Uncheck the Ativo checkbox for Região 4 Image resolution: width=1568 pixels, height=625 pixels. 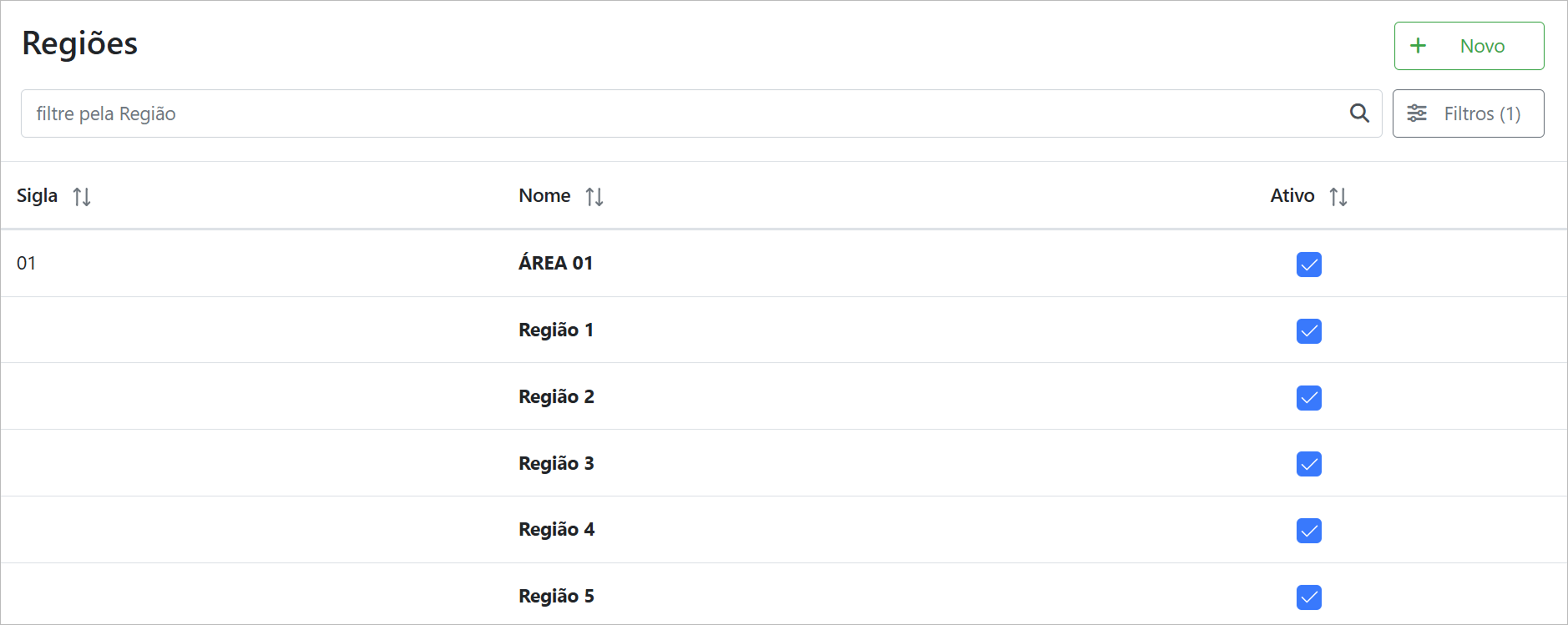[1309, 531]
